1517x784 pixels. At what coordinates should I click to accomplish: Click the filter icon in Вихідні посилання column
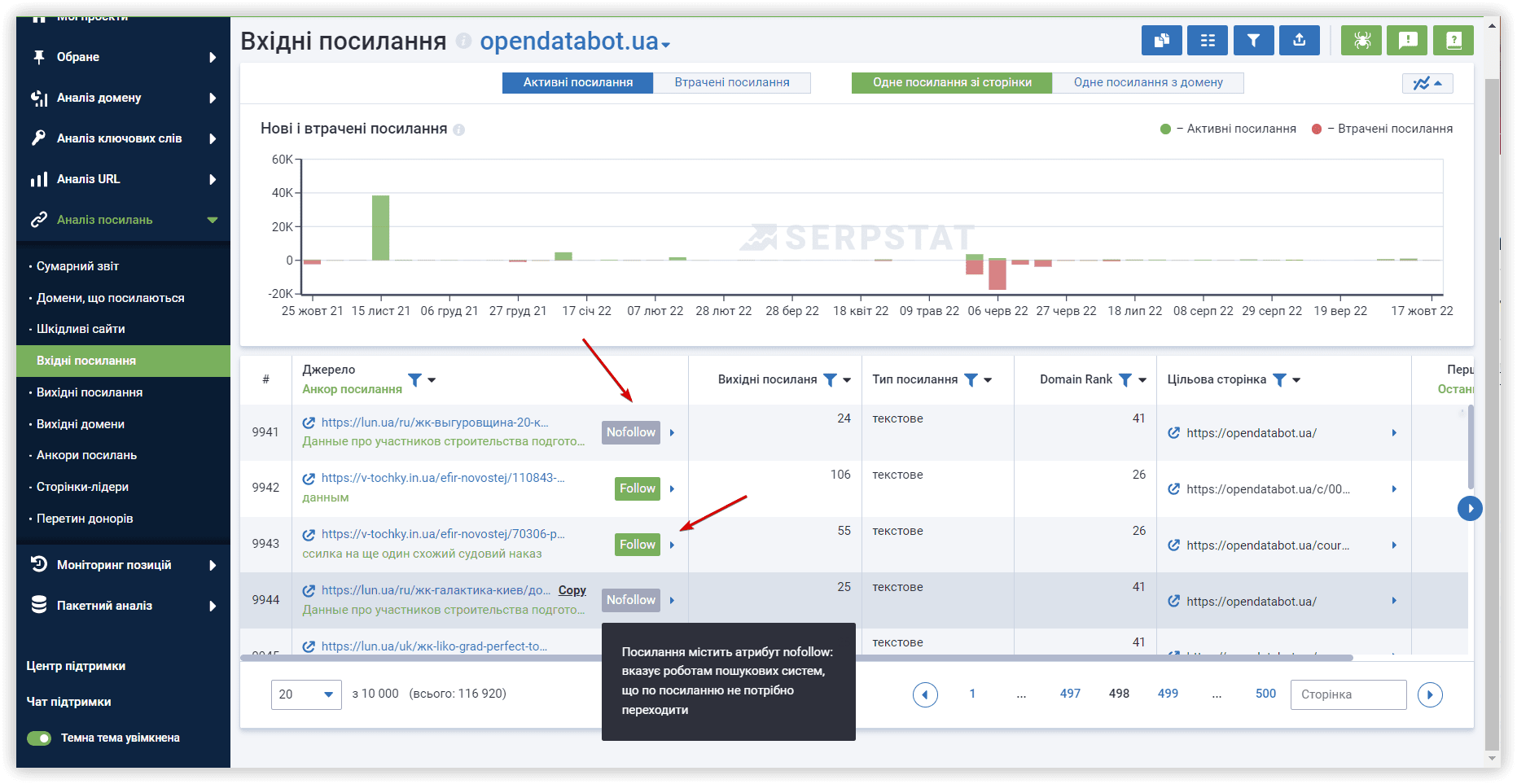[830, 379]
